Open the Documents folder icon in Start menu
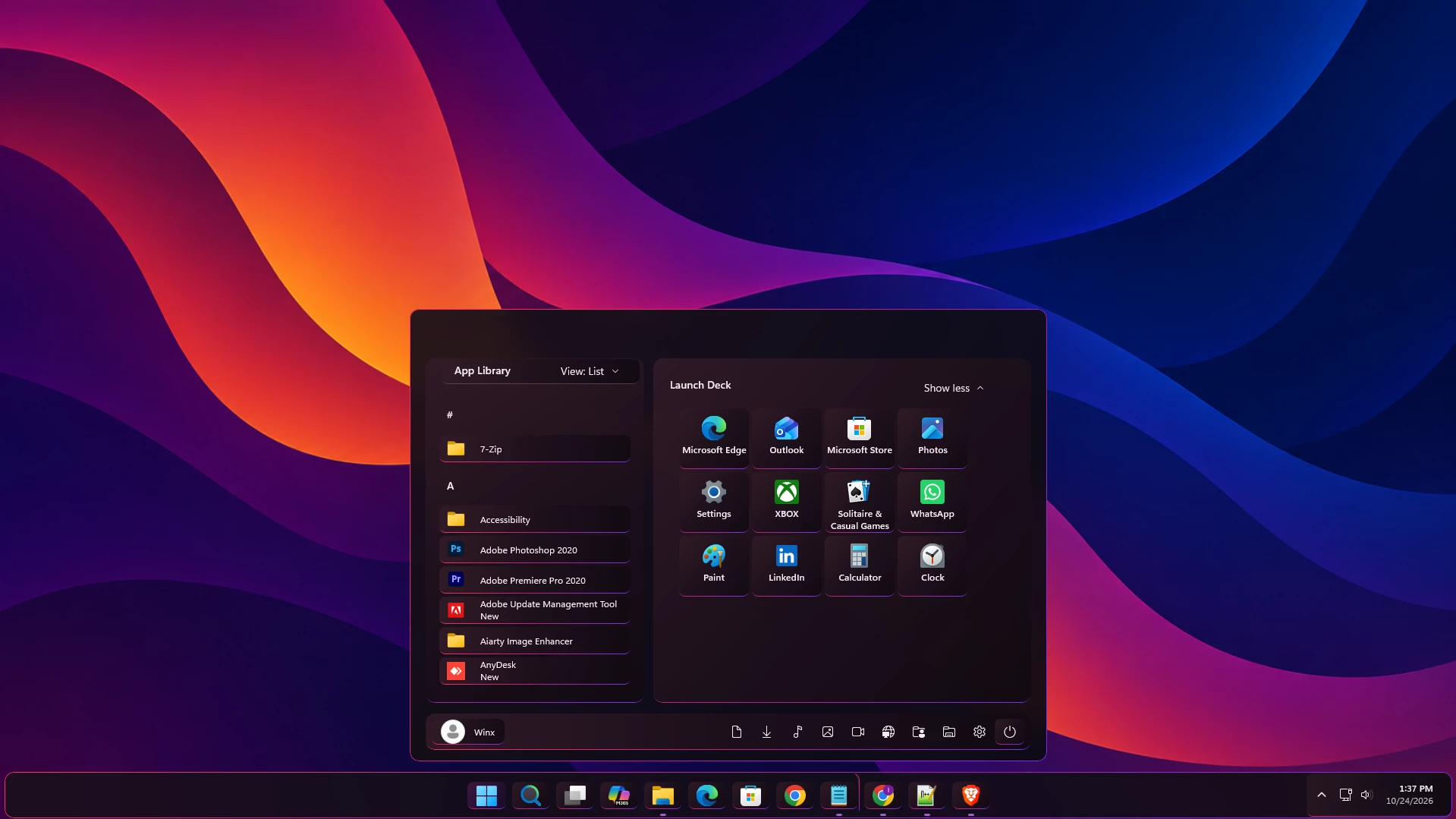This screenshot has height=819, width=1456. click(x=737, y=732)
